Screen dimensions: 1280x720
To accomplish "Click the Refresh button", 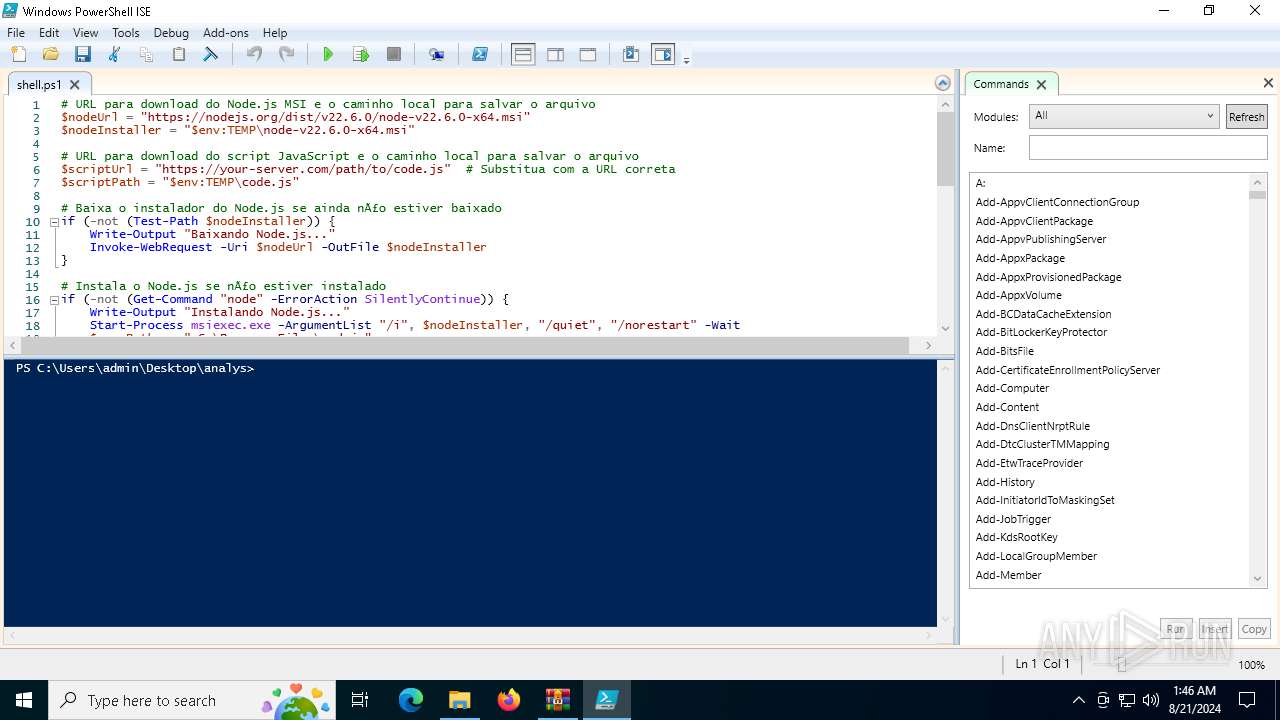I will click(x=1246, y=117).
